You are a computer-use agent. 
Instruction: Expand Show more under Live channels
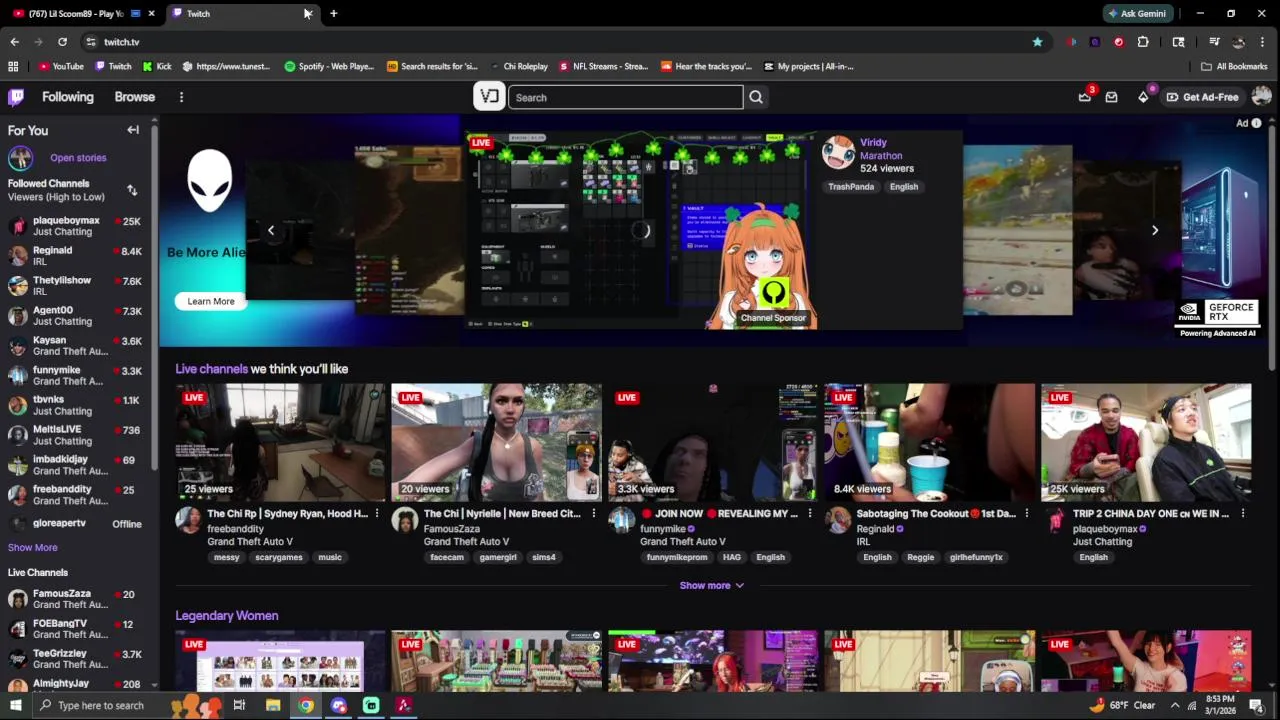point(712,585)
